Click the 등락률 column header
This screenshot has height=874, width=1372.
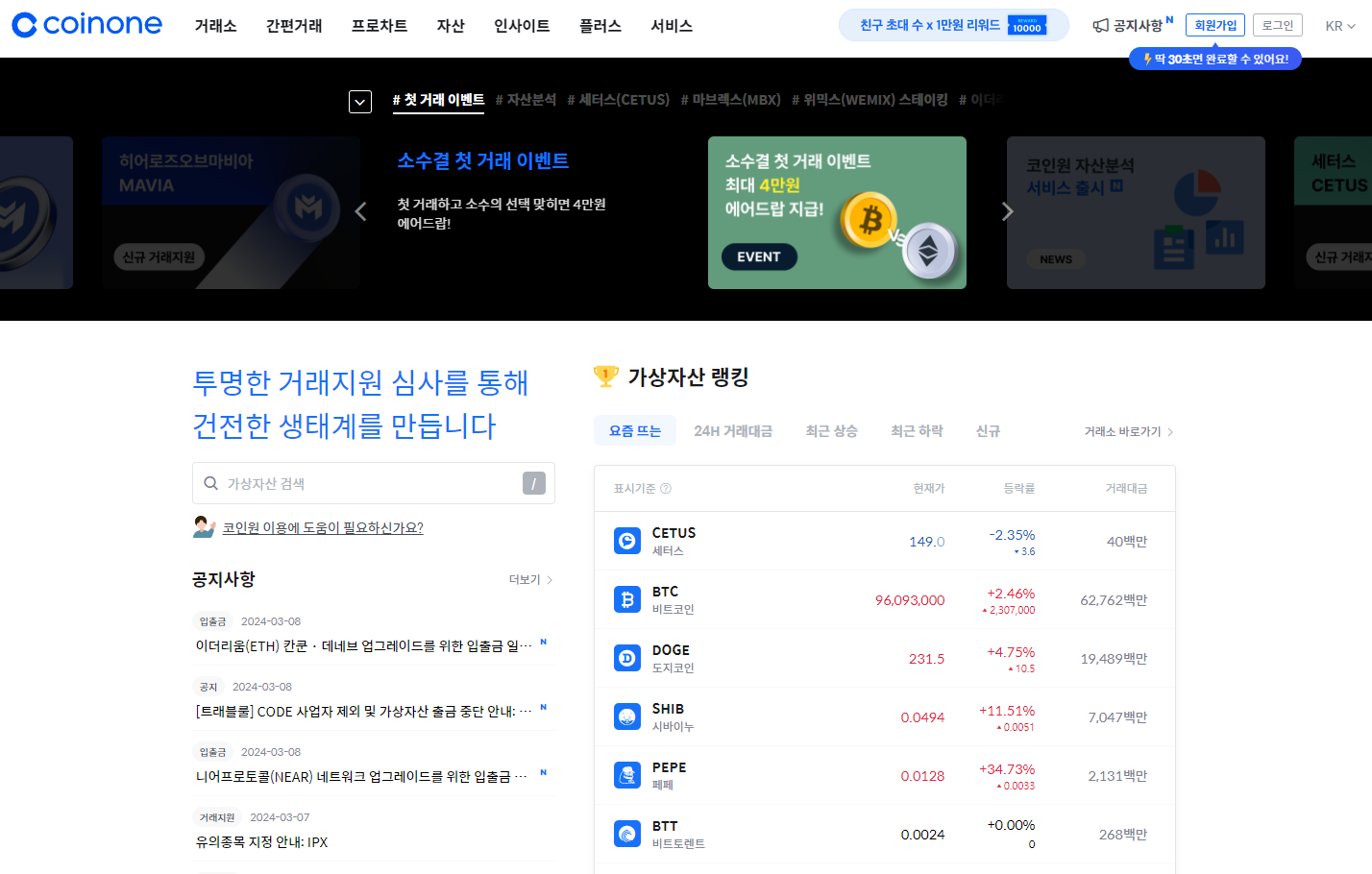[1019, 488]
